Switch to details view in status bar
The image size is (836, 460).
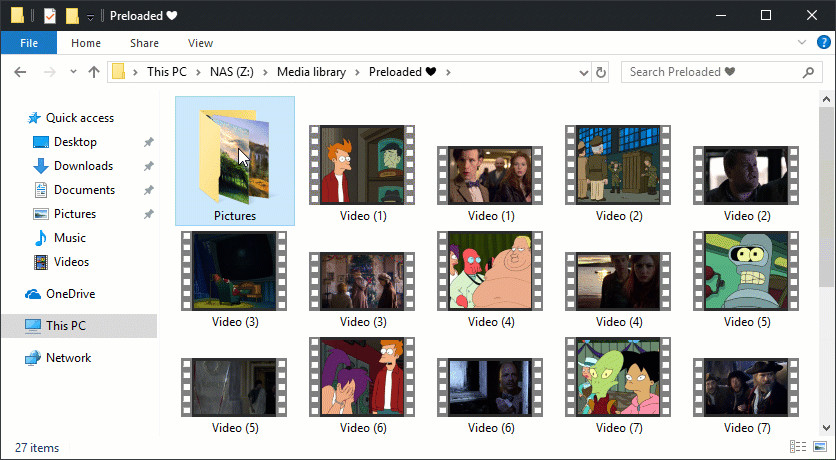[798, 447]
